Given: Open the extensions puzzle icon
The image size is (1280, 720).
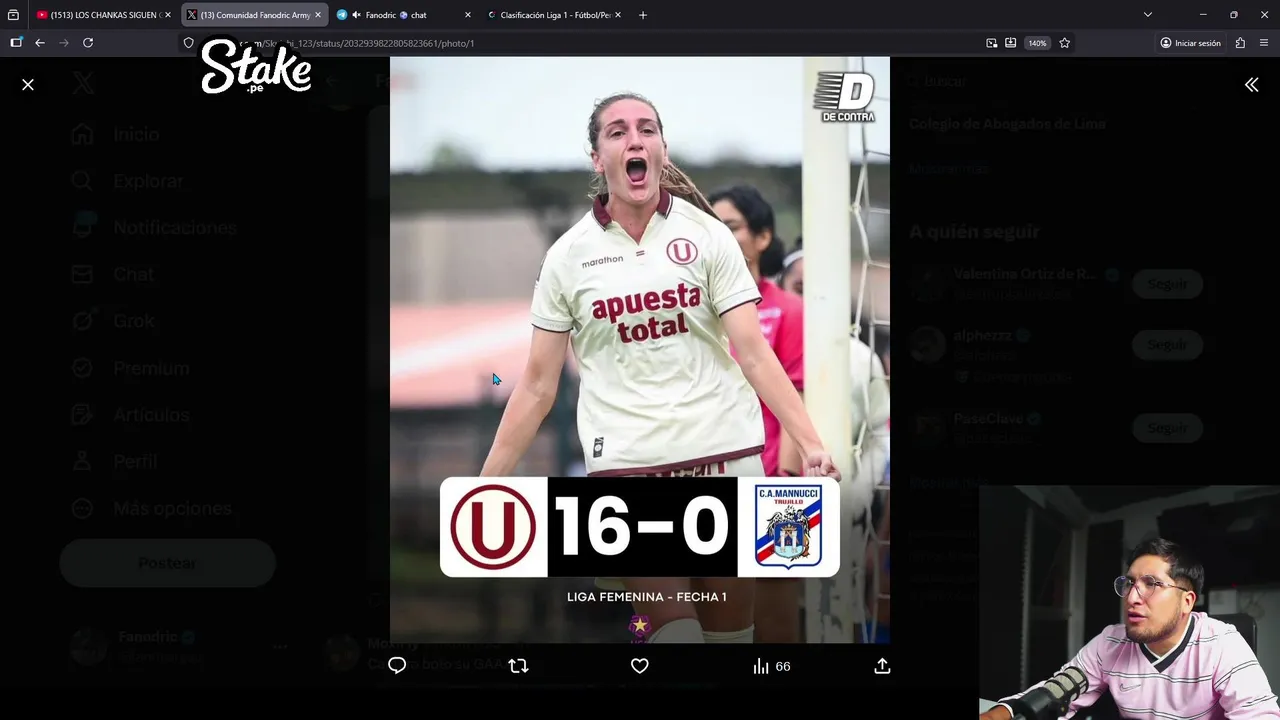Looking at the screenshot, I should pos(1240,43).
